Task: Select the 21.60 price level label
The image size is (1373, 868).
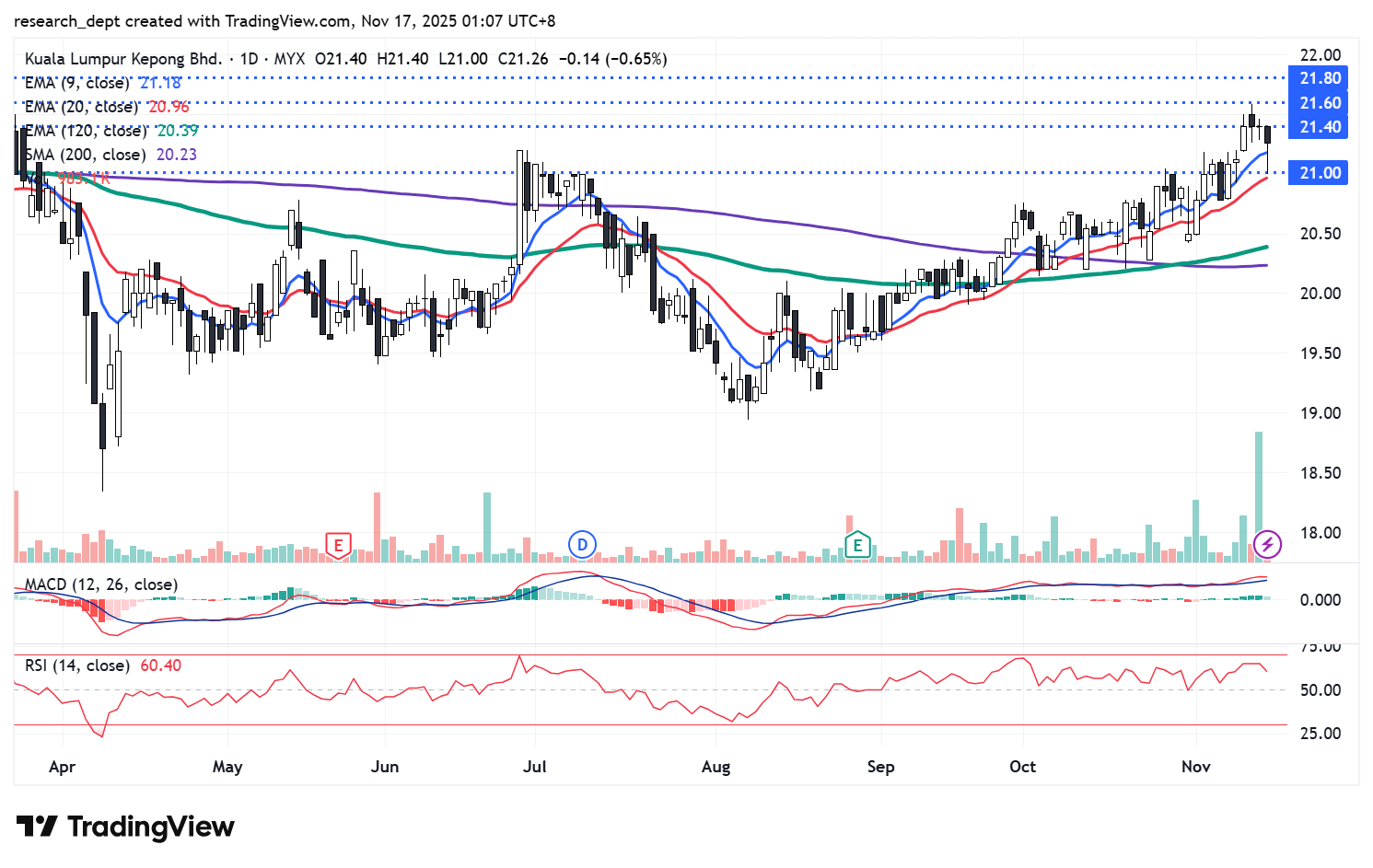Action: [x=1319, y=102]
